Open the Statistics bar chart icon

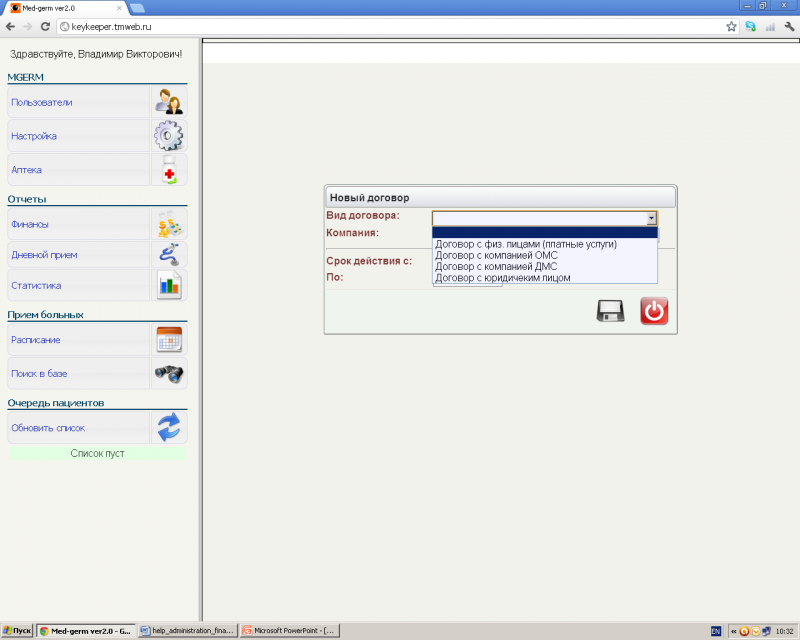pyautogui.click(x=168, y=286)
